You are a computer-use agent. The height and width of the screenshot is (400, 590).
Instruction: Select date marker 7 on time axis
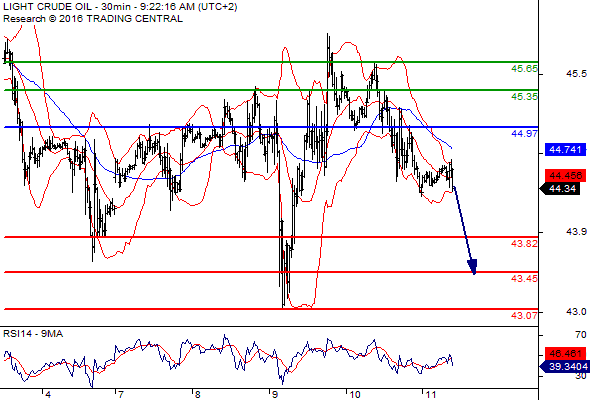(120, 394)
